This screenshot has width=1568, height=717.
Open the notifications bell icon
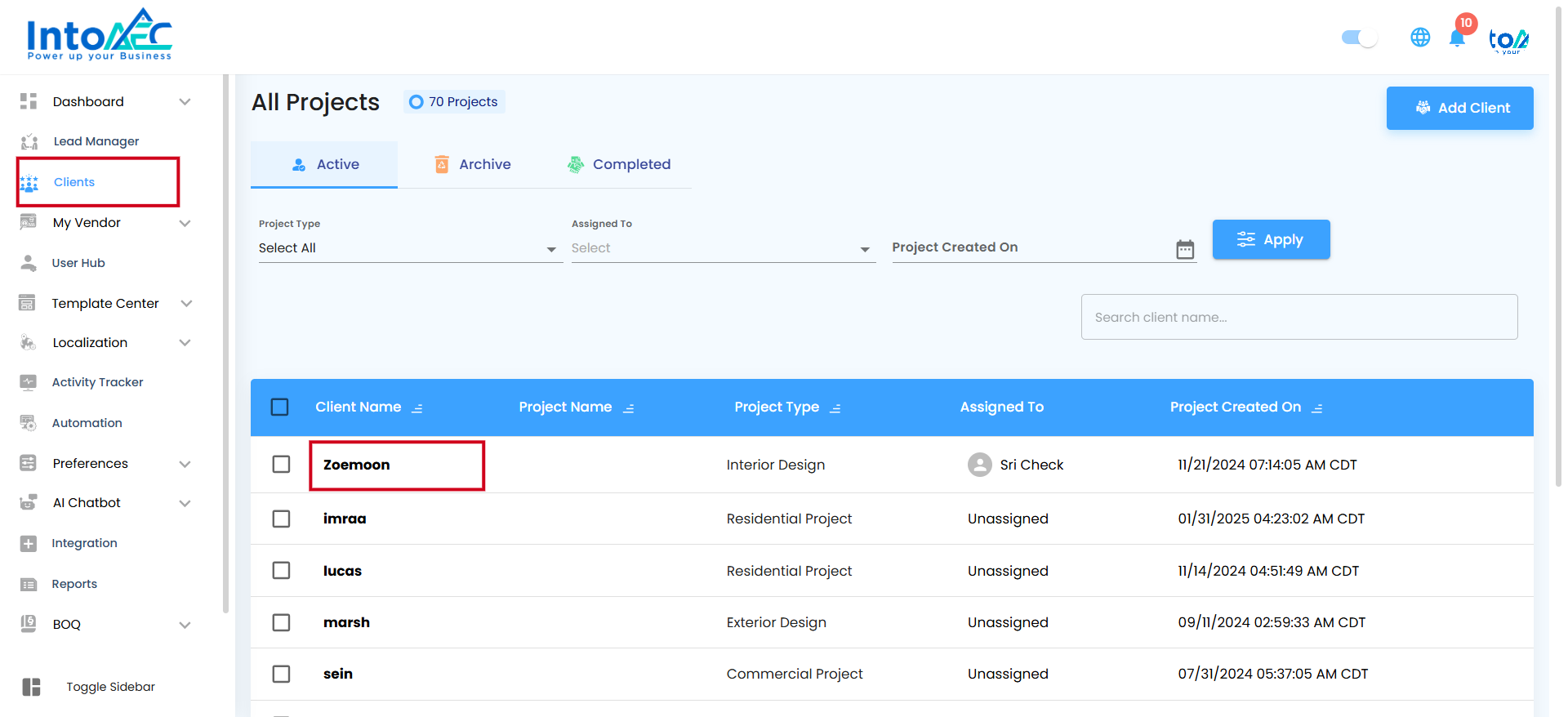pos(1456,38)
